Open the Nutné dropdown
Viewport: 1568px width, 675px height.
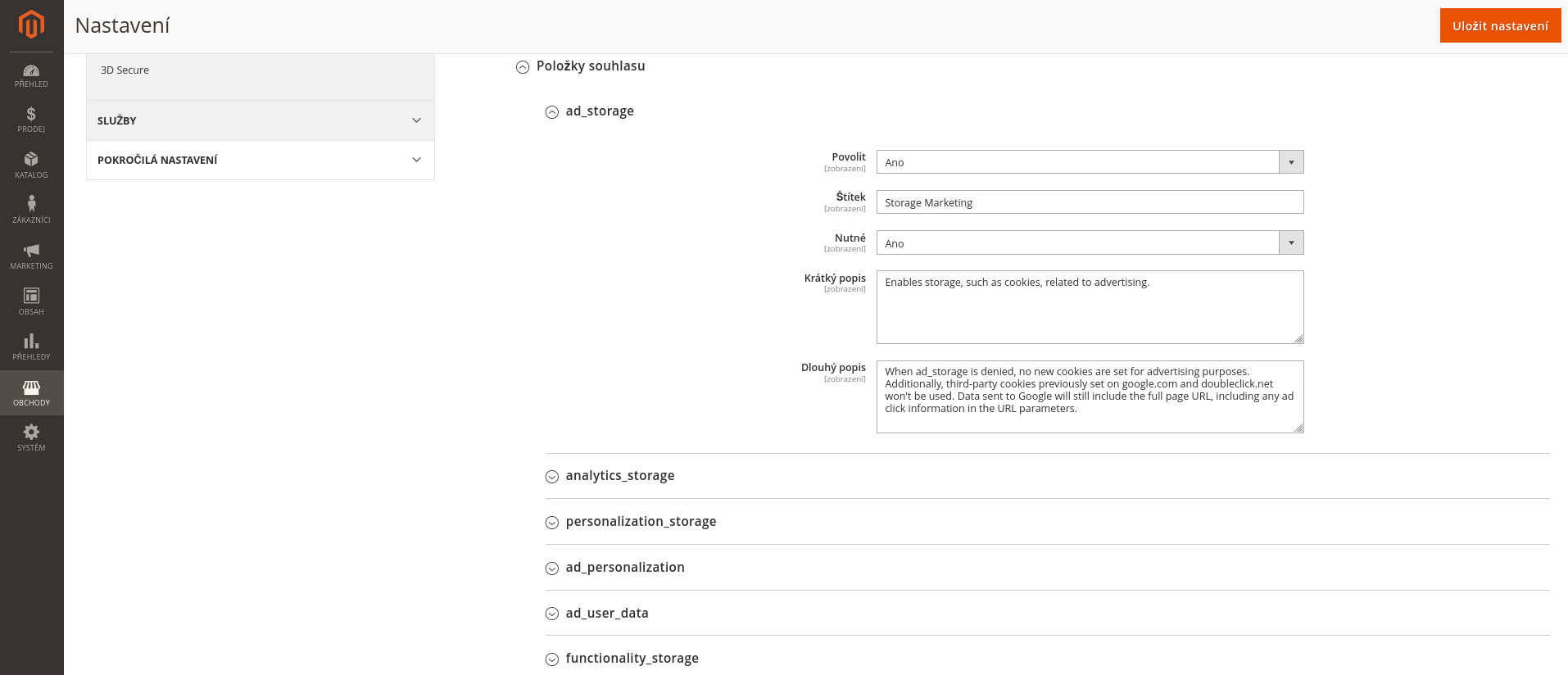tap(1090, 243)
